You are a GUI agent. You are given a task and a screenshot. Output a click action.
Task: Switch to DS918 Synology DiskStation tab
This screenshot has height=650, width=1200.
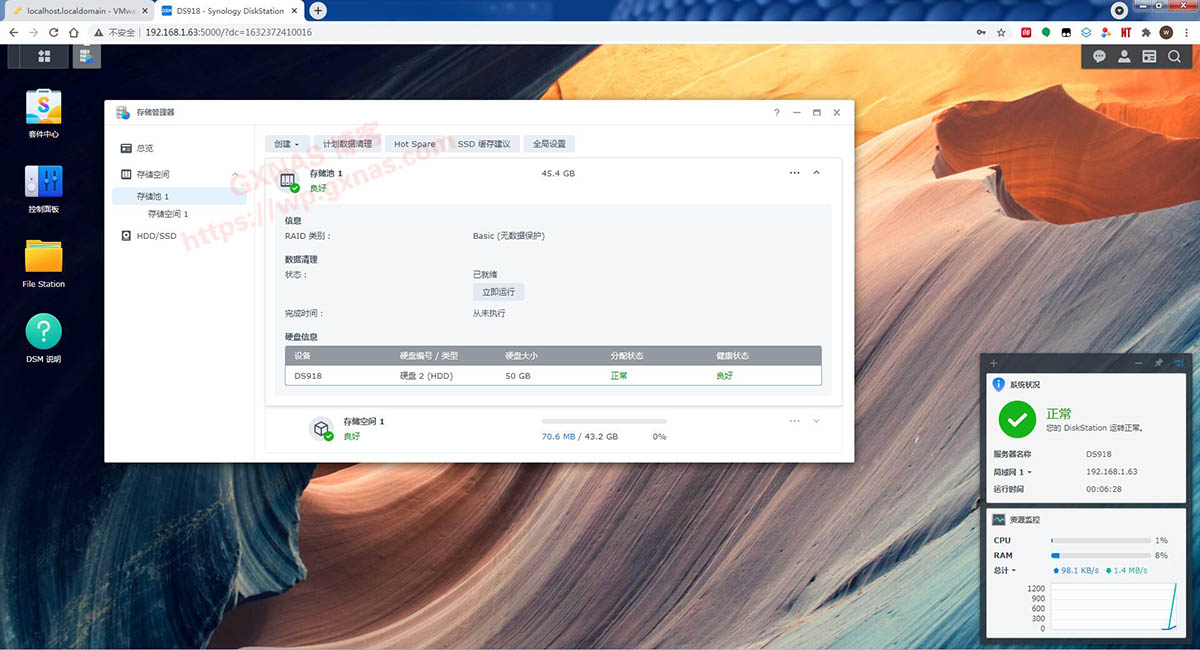click(229, 10)
